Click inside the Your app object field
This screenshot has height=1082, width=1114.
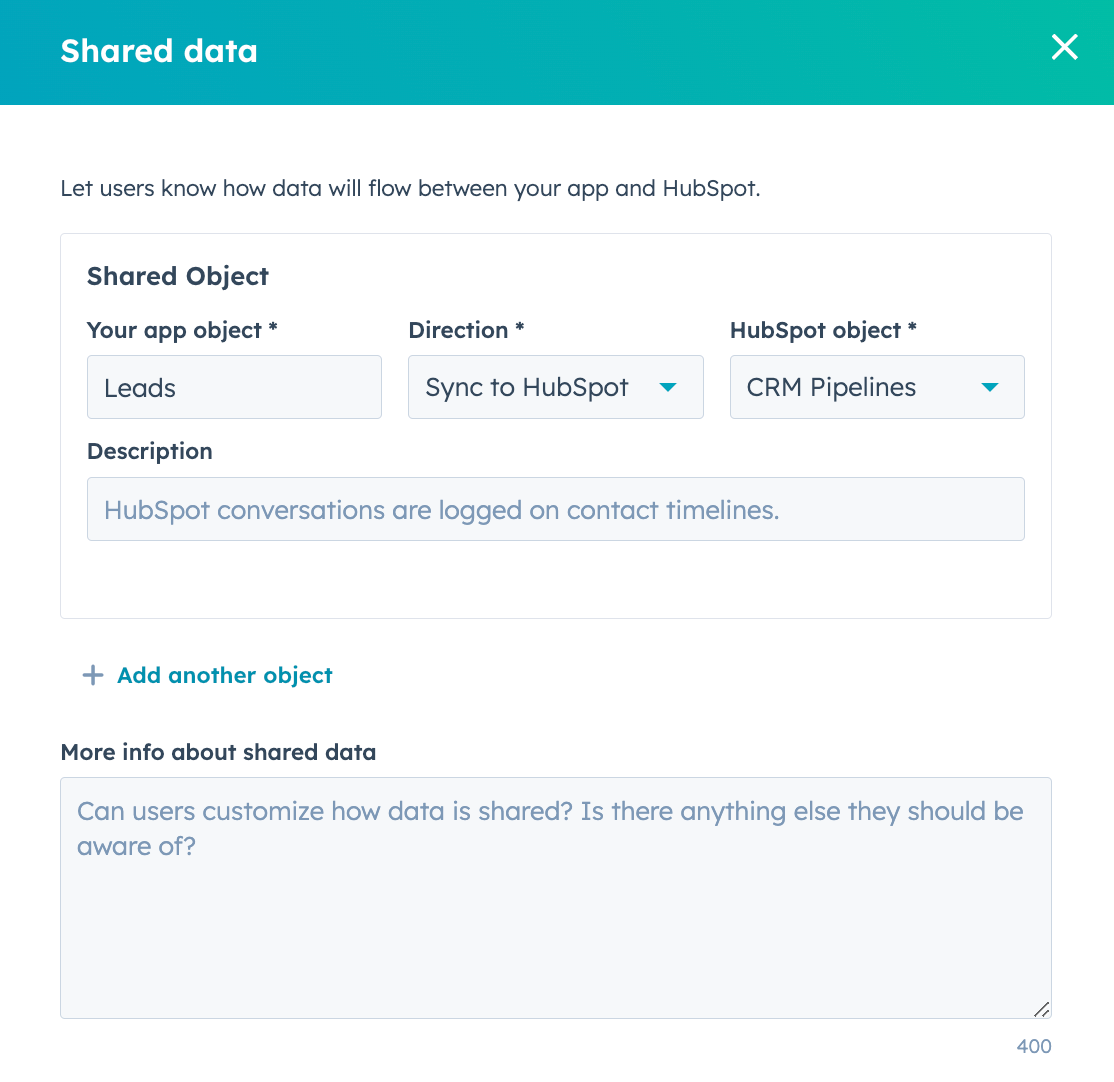coord(234,386)
